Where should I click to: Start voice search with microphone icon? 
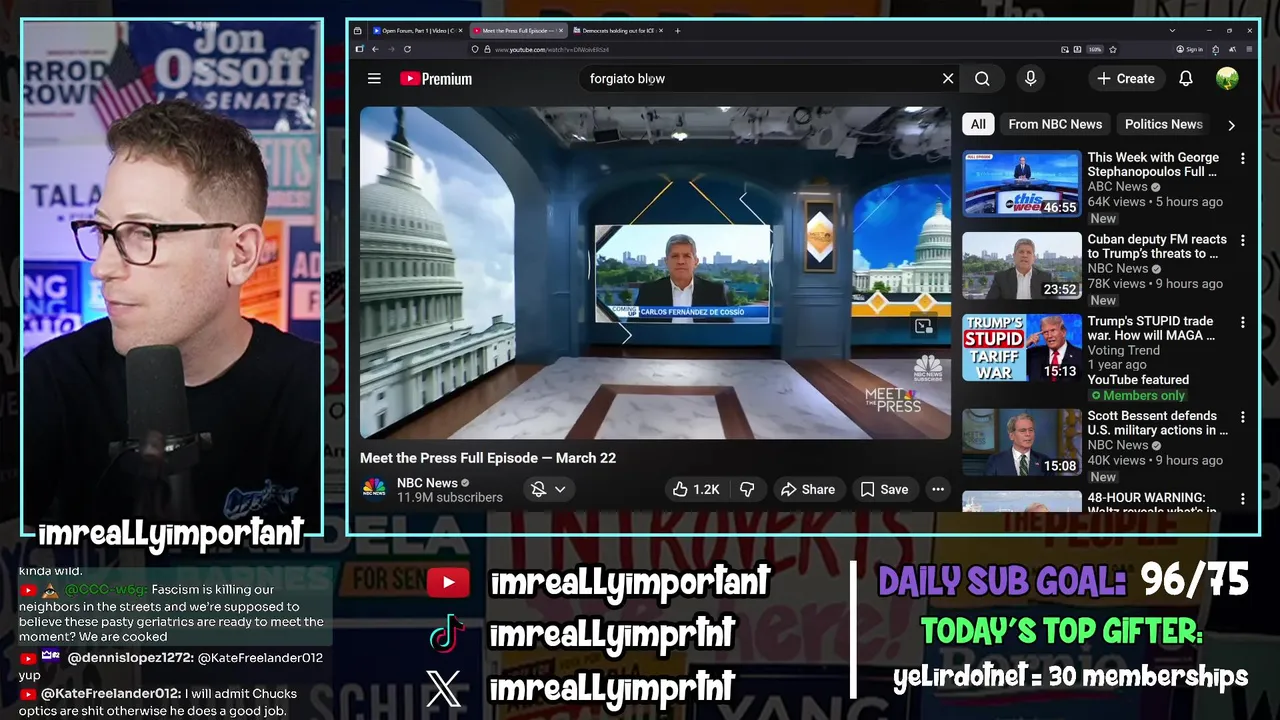pyautogui.click(x=1030, y=79)
